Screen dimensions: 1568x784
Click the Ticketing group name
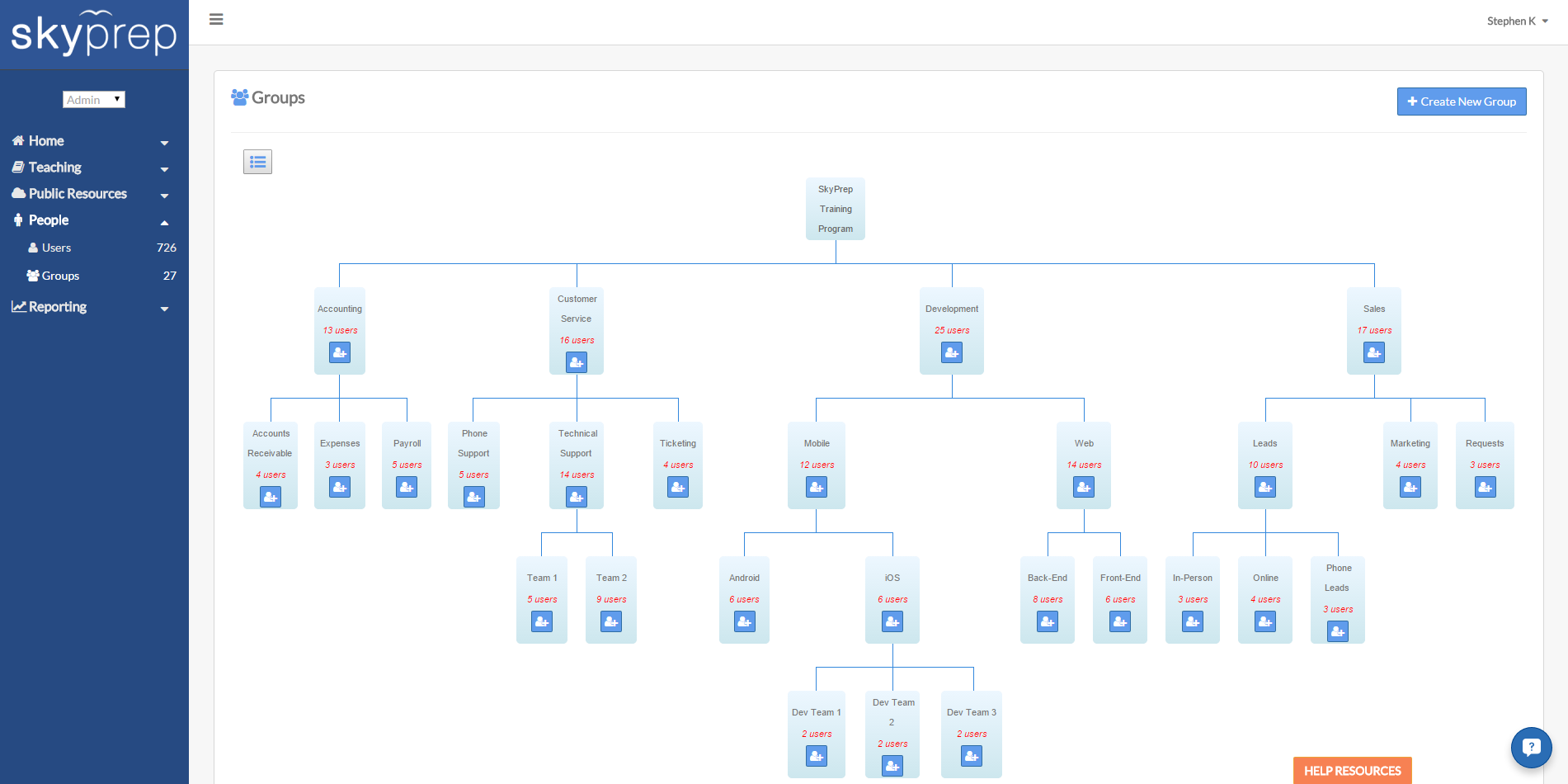(678, 443)
